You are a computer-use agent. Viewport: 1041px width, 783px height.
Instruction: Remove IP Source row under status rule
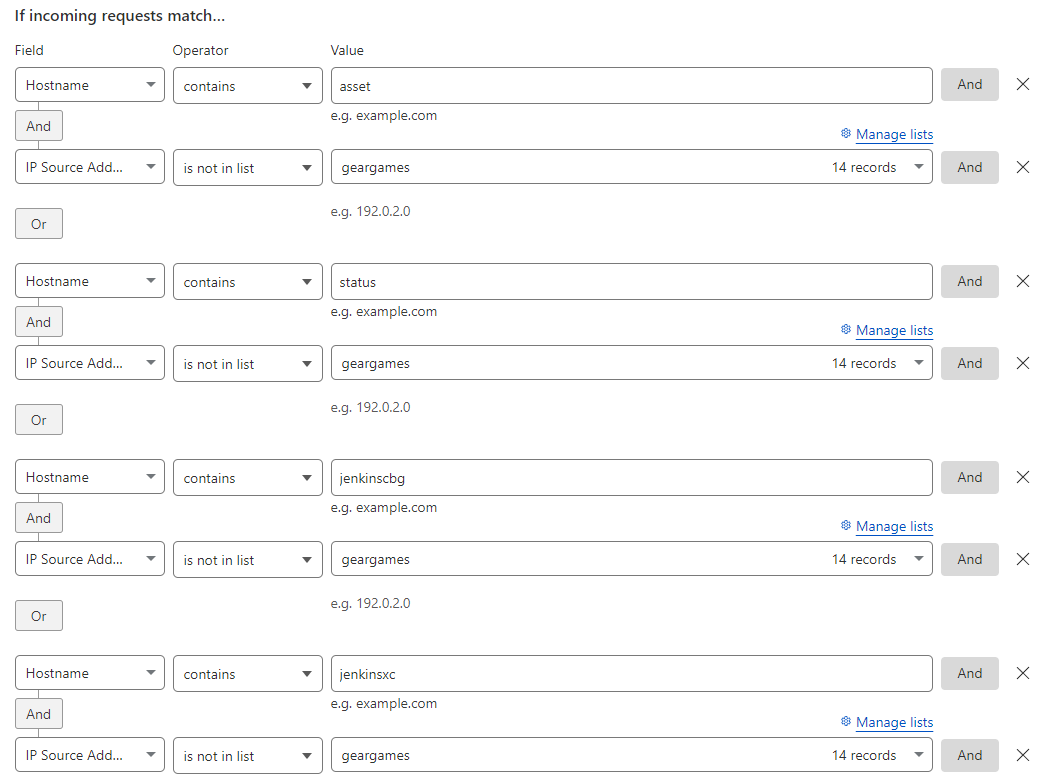click(x=1022, y=363)
